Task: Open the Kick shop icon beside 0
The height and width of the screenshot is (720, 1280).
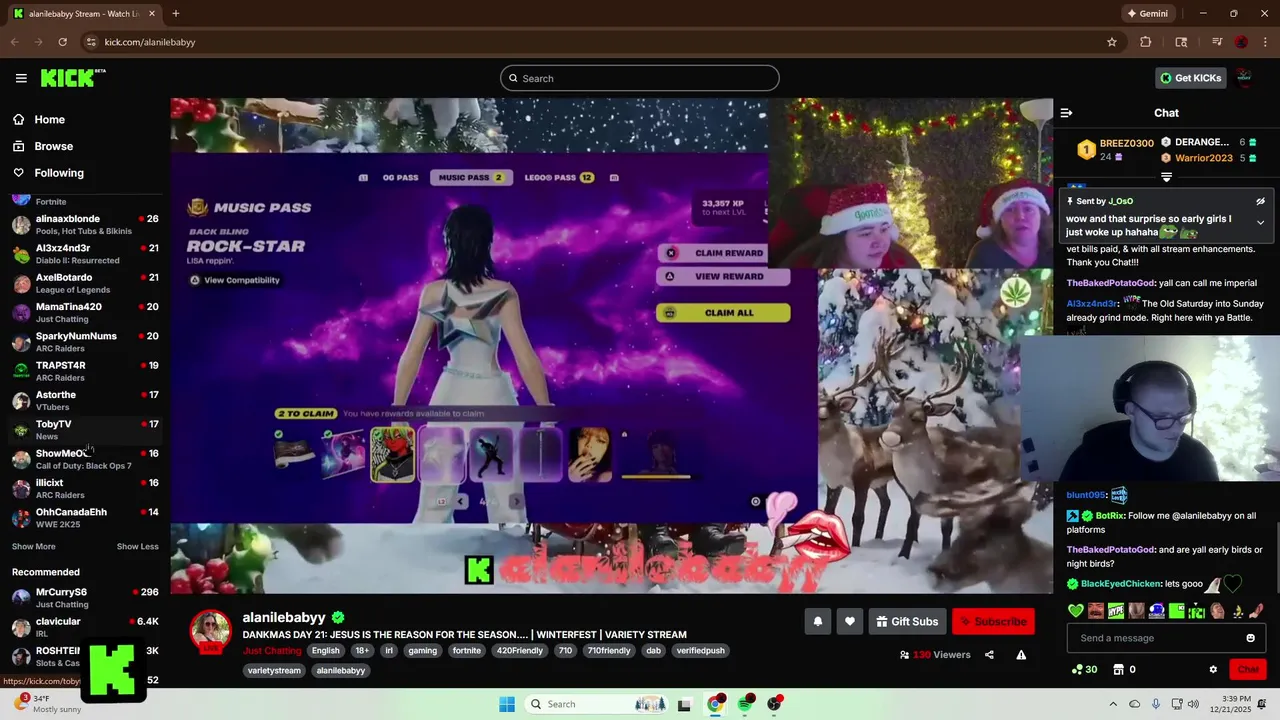Action: [x=1119, y=669]
